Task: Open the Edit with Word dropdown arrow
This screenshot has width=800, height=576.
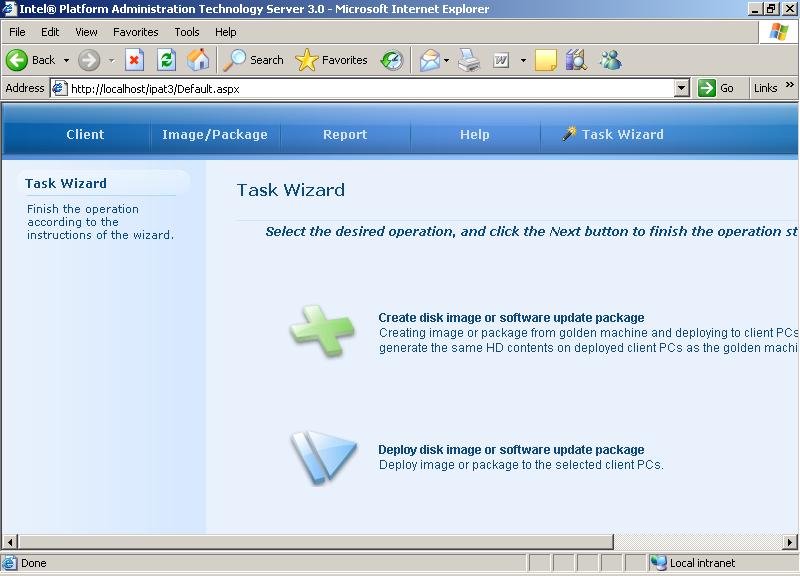Action: point(523,60)
